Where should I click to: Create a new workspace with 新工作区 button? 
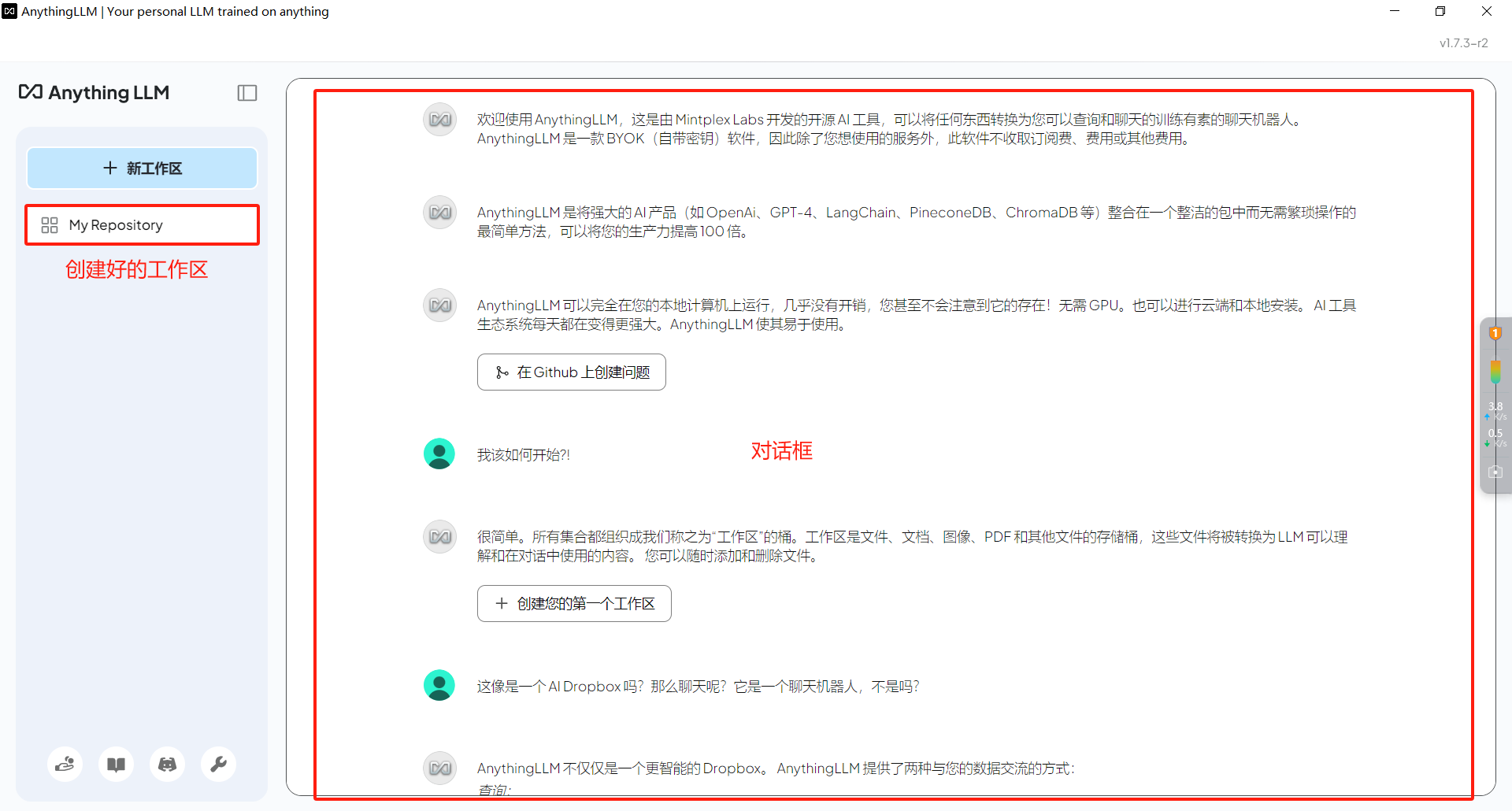142,168
